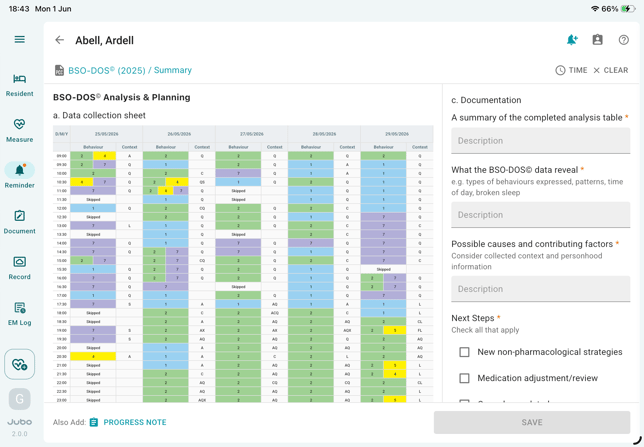Open resident profile clipboard icon
Viewport: 644px width, 447px height.
tap(597, 40)
